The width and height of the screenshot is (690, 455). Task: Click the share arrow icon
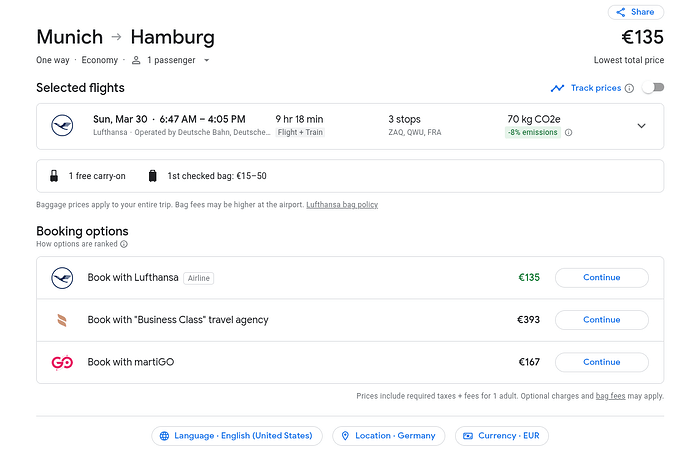pos(620,12)
